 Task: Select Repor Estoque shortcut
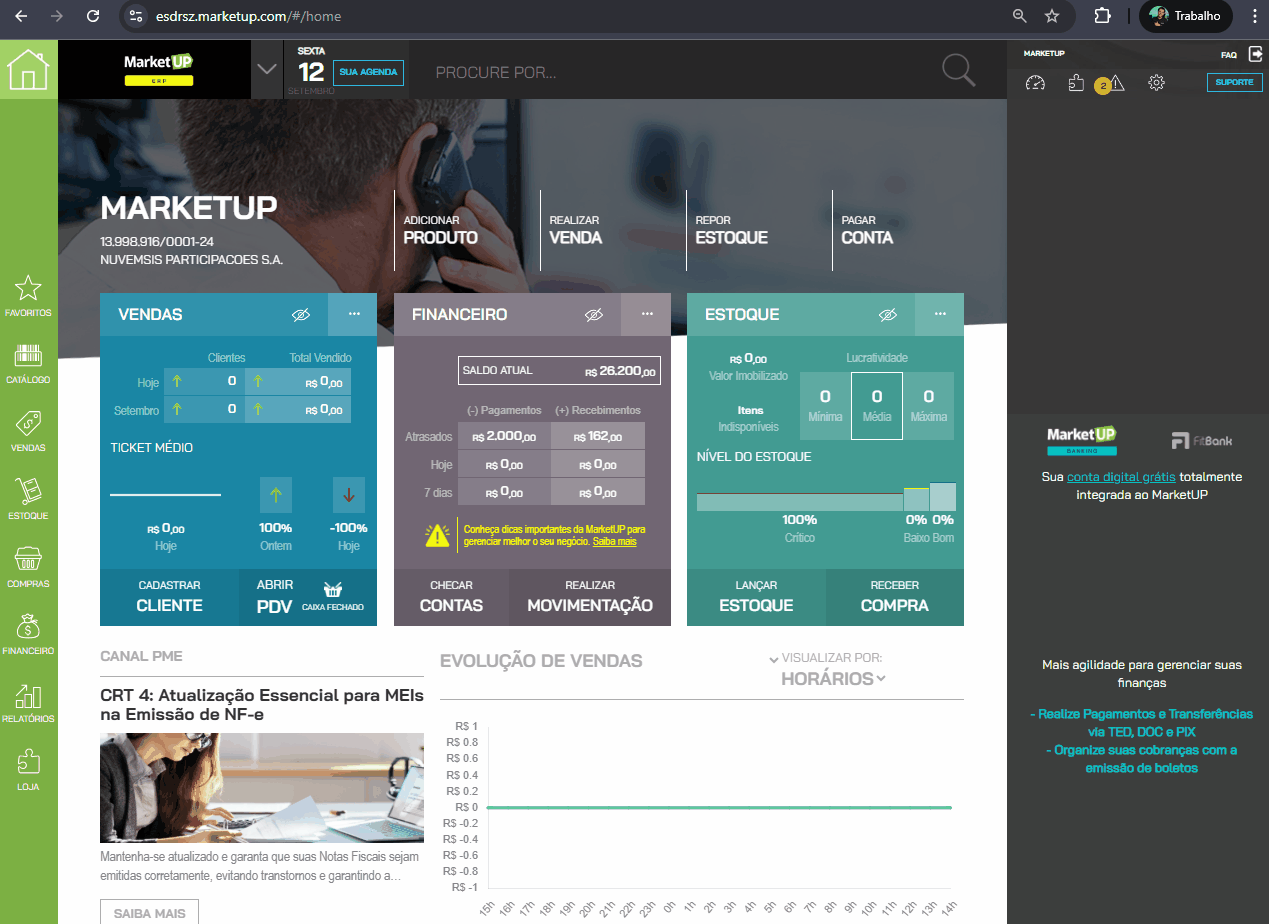(731, 230)
